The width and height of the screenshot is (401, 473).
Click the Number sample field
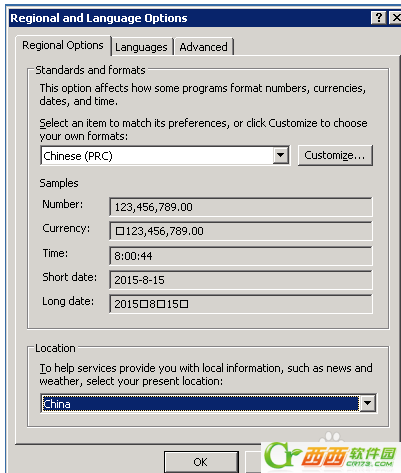(x=240, y=207)
